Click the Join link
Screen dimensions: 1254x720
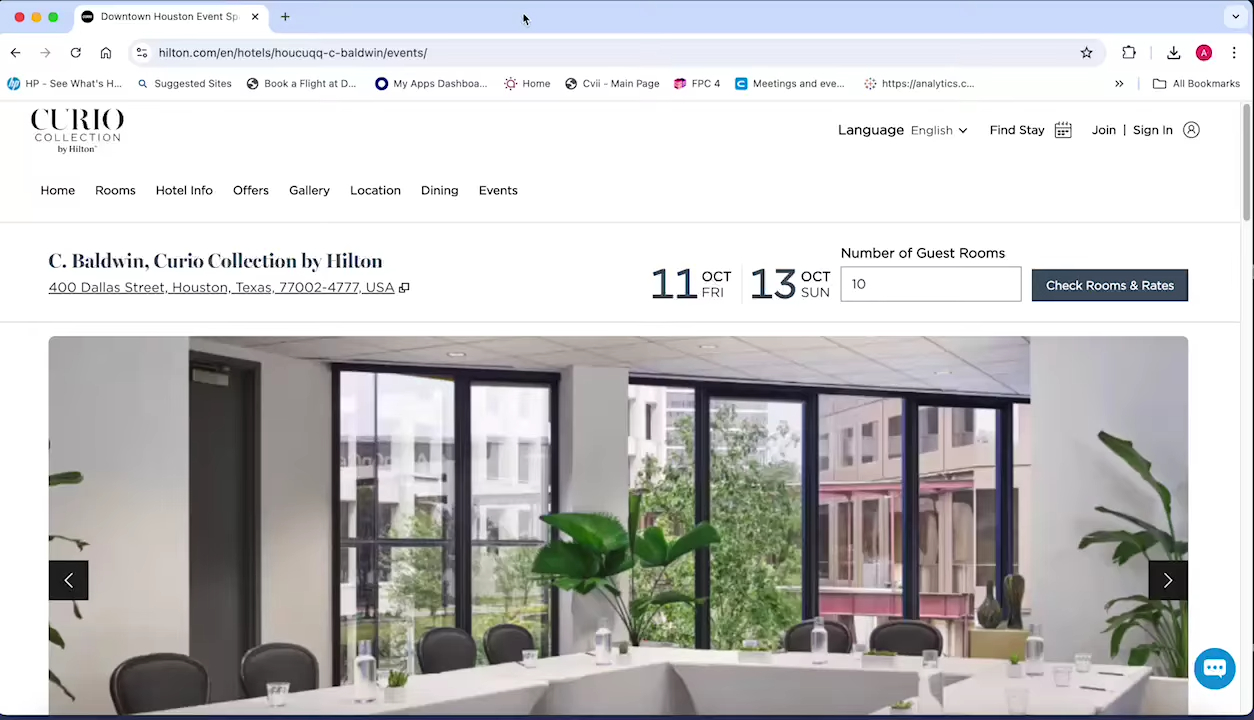pyautogui.click(x=1104, y=130)
